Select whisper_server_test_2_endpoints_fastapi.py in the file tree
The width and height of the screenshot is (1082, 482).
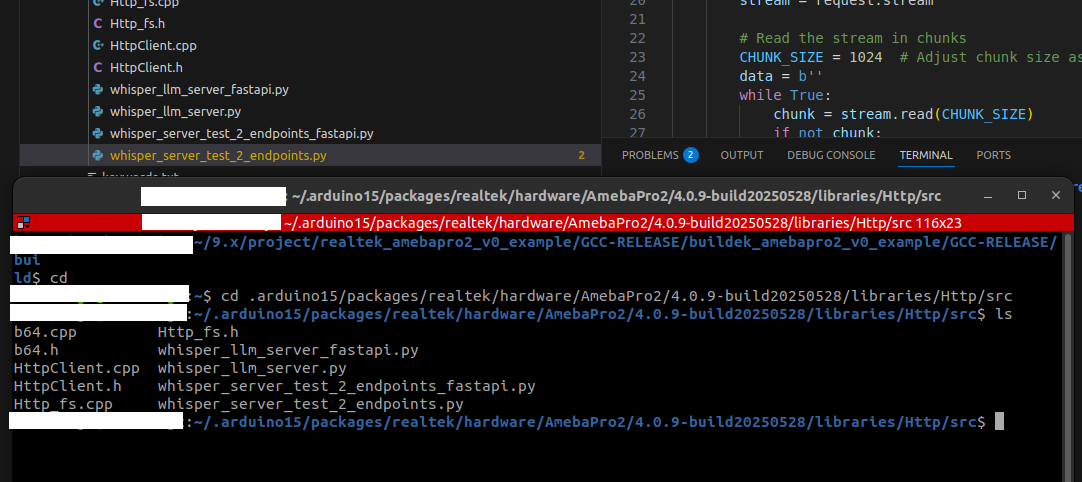point(241,133)
